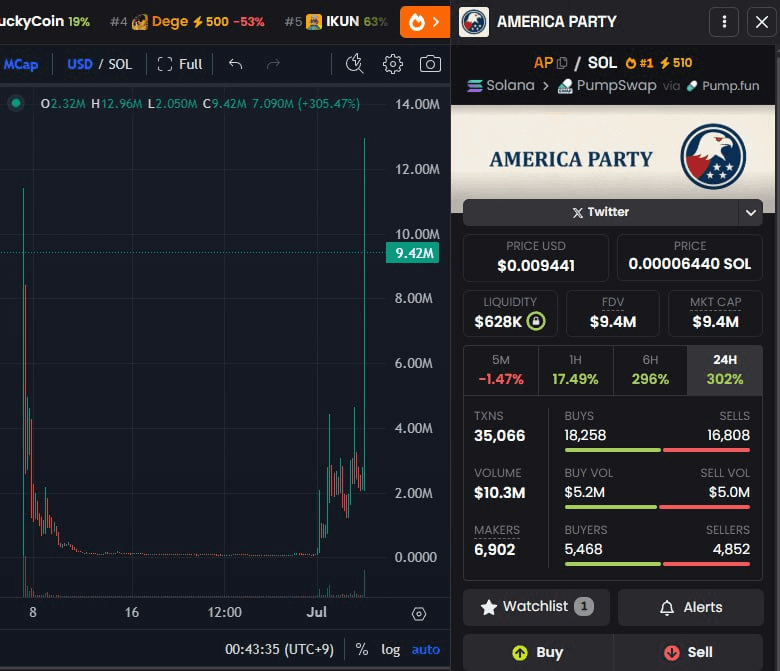The image size is (780, 671).
Task: Toggle auto scale on chart
Action: coord(425,649)
